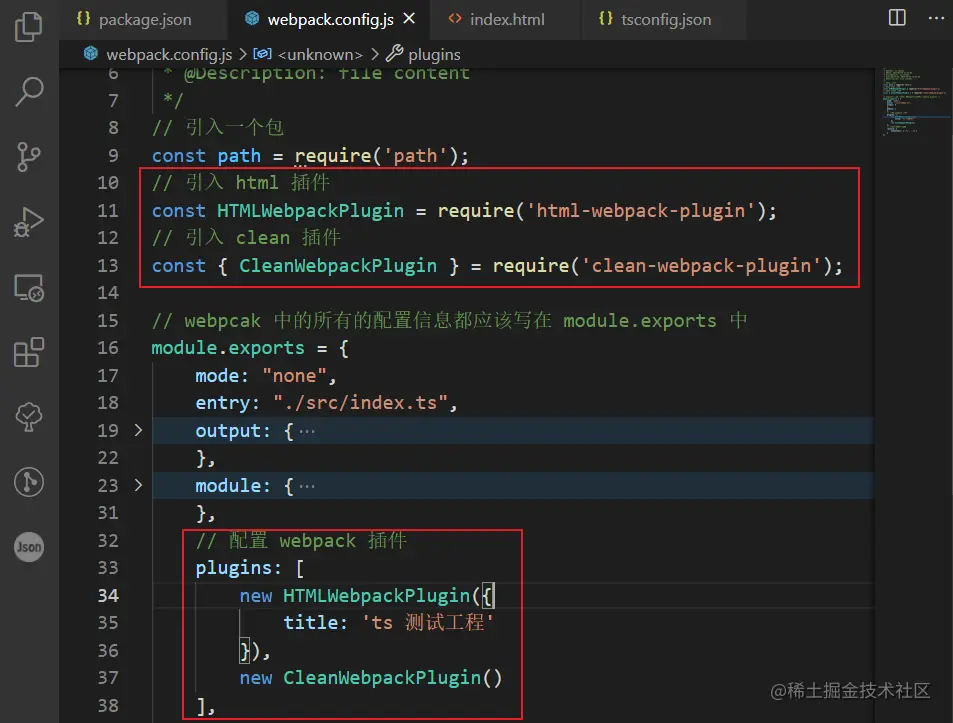953x723 pixels.
Task: Click webpack.config.js in the breadcrumb
Action: [x=169, y=55]
